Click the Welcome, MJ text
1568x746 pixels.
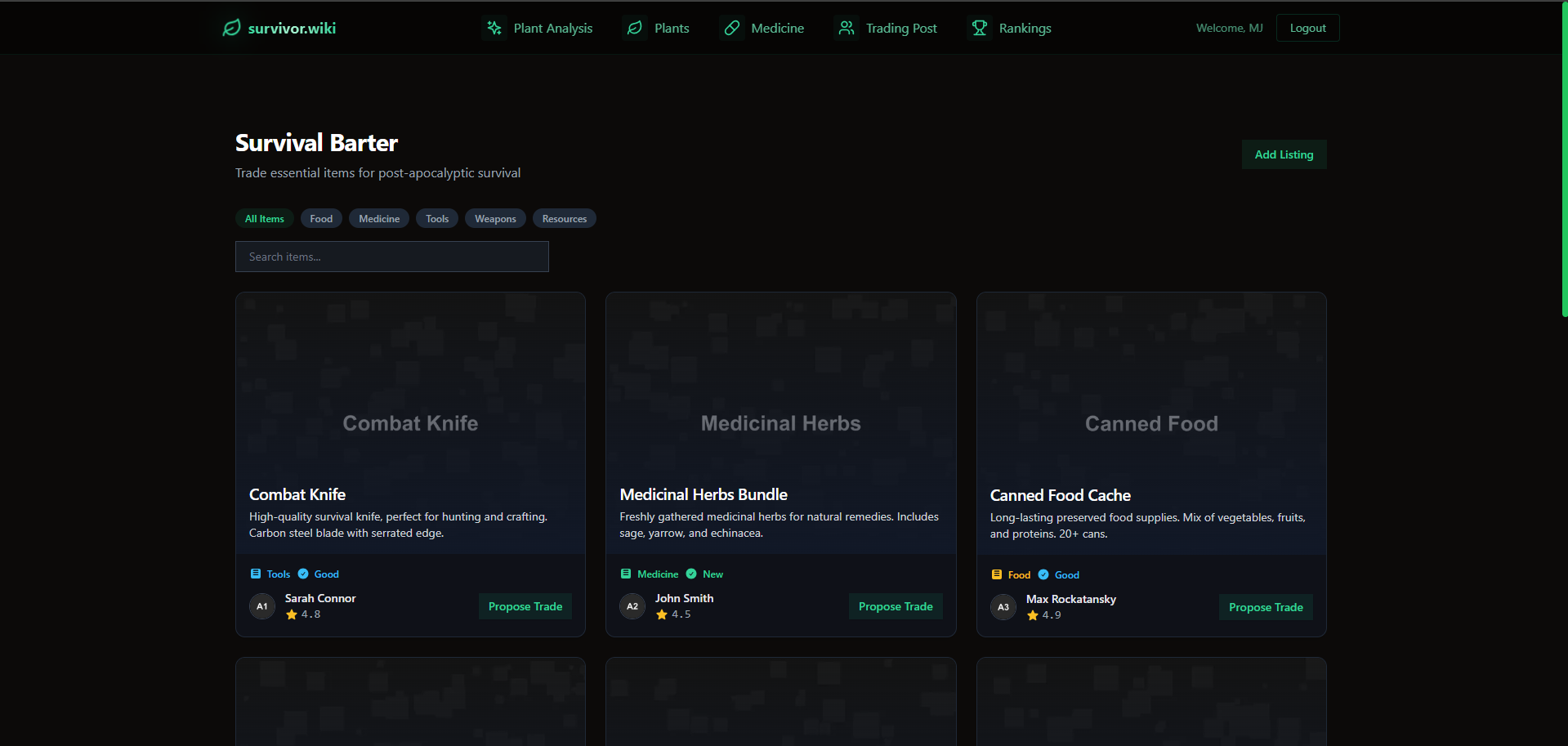[x=1230, y=28]
